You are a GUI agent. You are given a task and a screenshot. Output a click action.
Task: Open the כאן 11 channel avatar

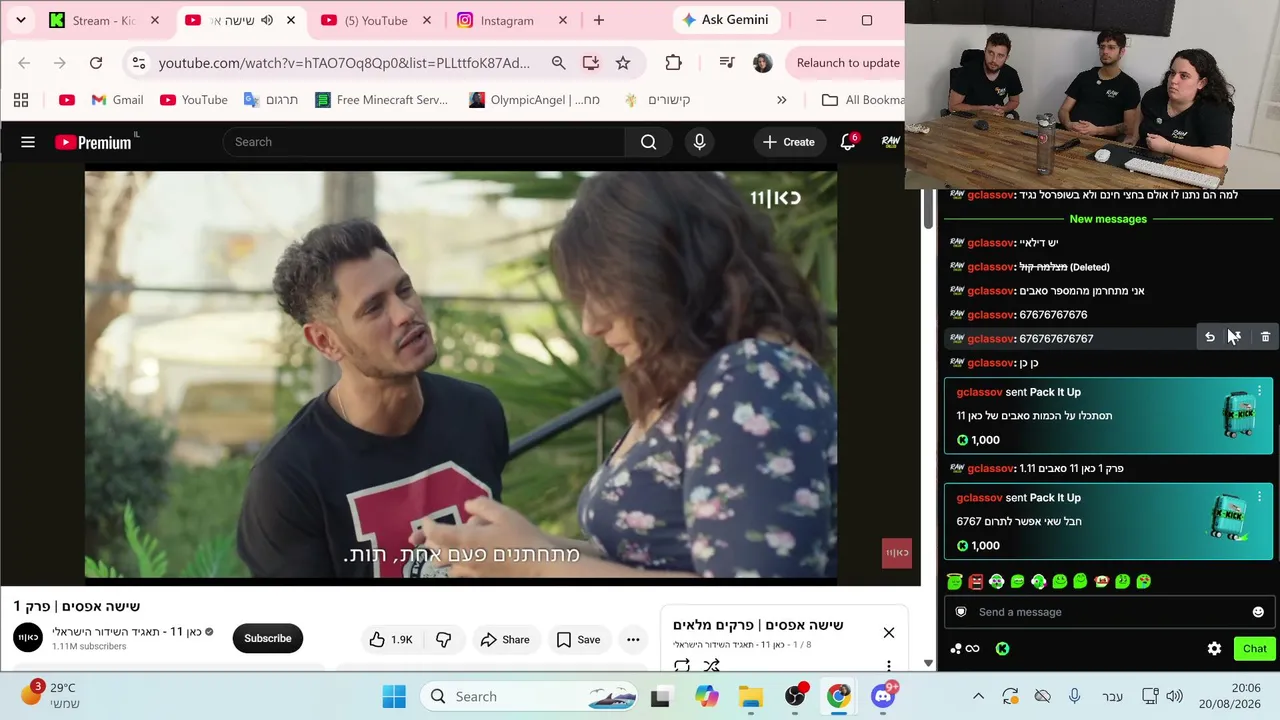(x=28, y=638)
